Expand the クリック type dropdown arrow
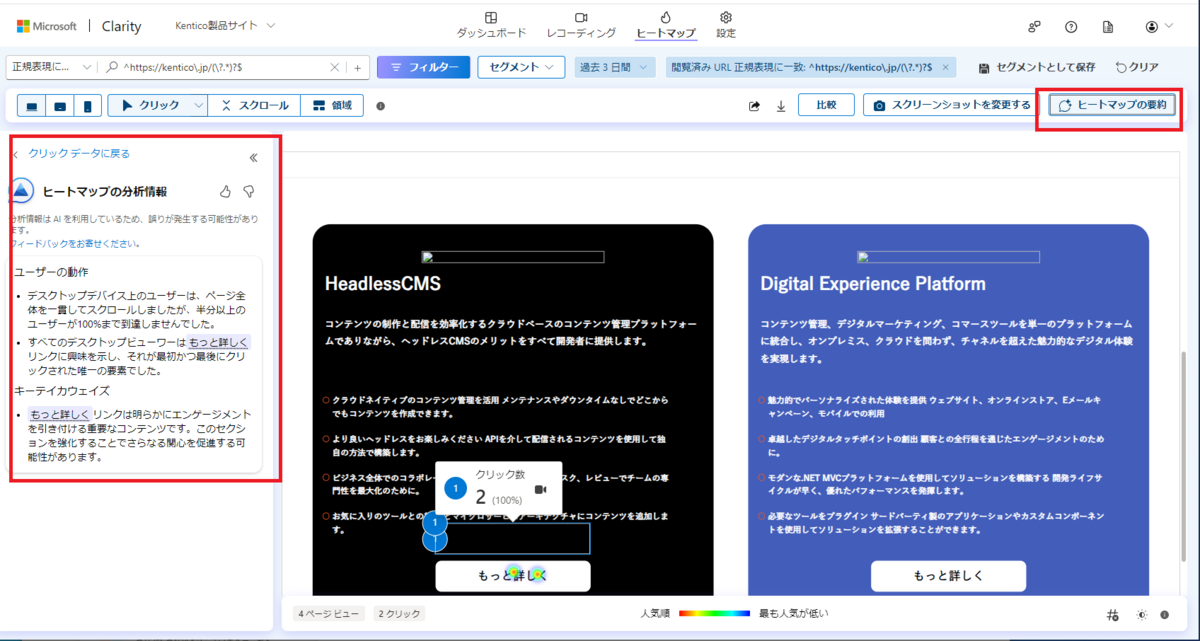 (x=198, y=106)
